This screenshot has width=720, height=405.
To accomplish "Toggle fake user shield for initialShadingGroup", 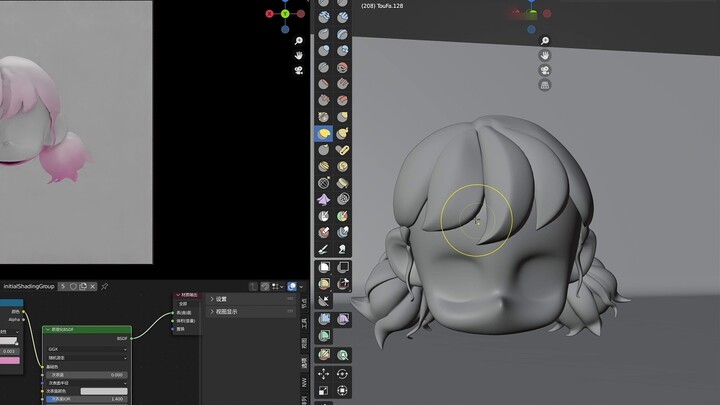I will (x=73, y=286).
